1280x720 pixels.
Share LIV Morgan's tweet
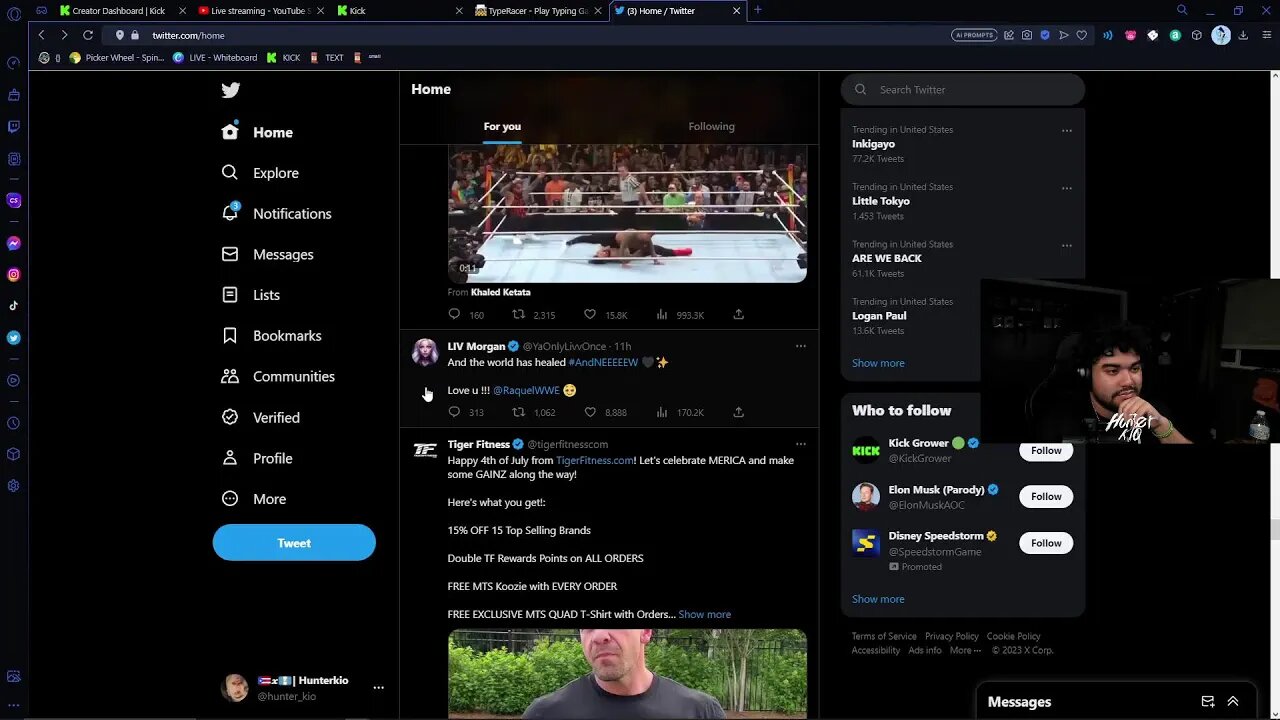click(738, 412)
